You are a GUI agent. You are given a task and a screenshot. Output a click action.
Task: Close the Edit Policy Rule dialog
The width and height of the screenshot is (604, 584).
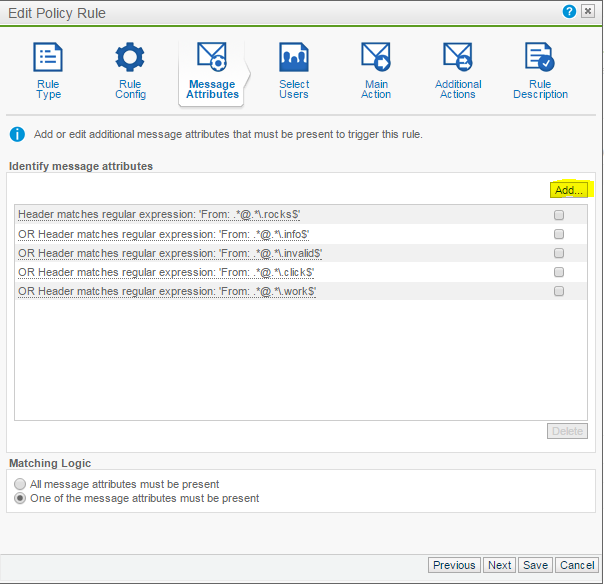[589, 12]
